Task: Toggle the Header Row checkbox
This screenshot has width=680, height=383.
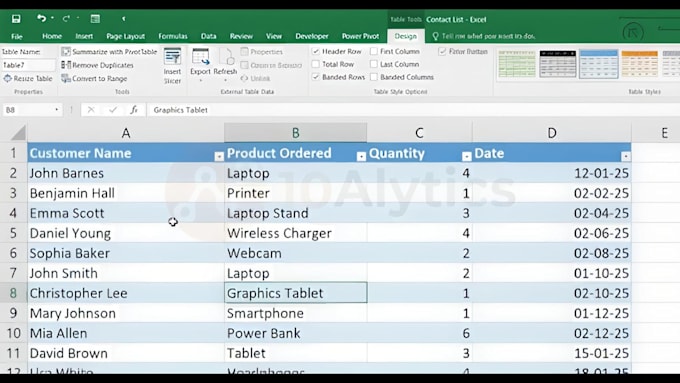Action: point(316,51)
